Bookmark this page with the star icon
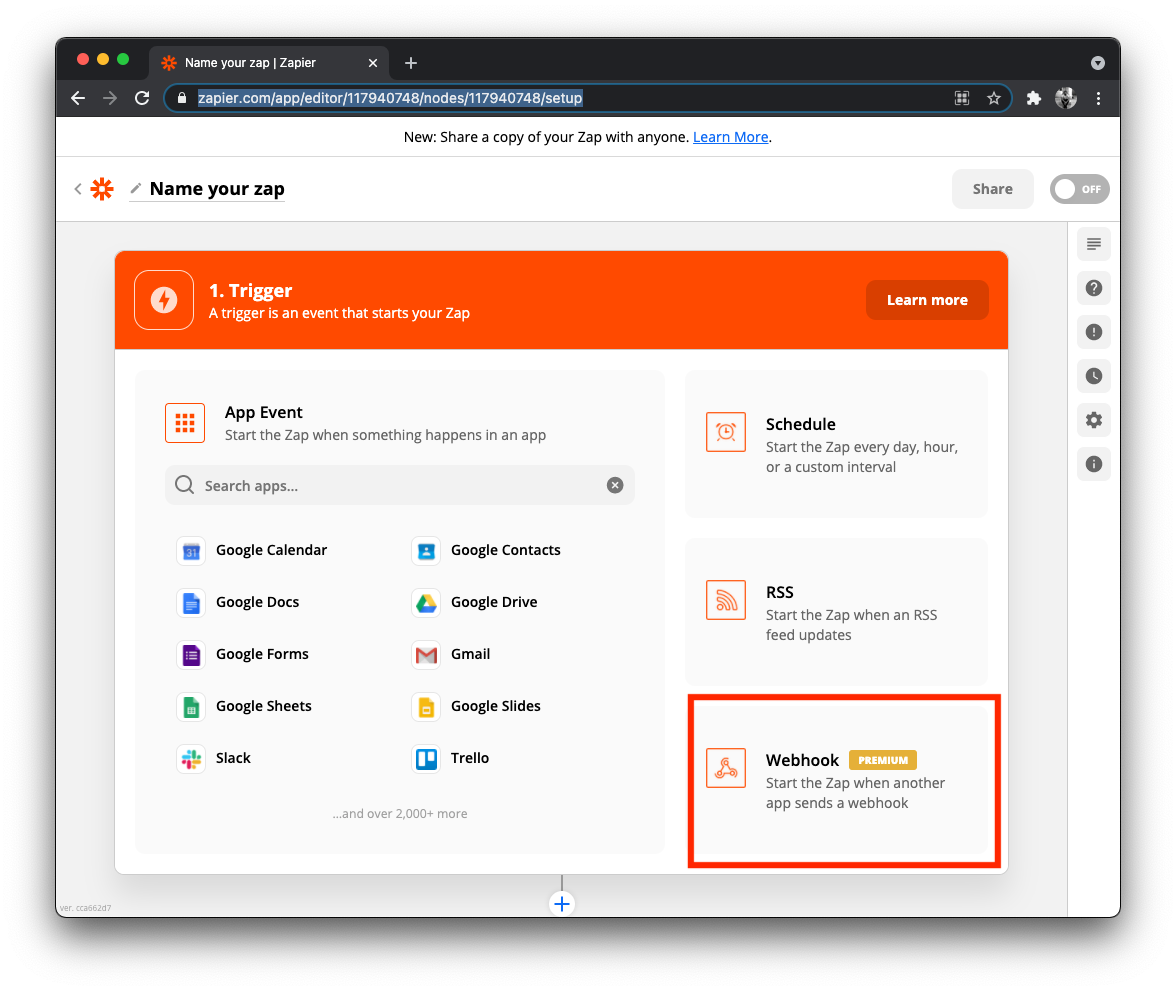This screenshot has width=1176, height=991. click(994, 98)
